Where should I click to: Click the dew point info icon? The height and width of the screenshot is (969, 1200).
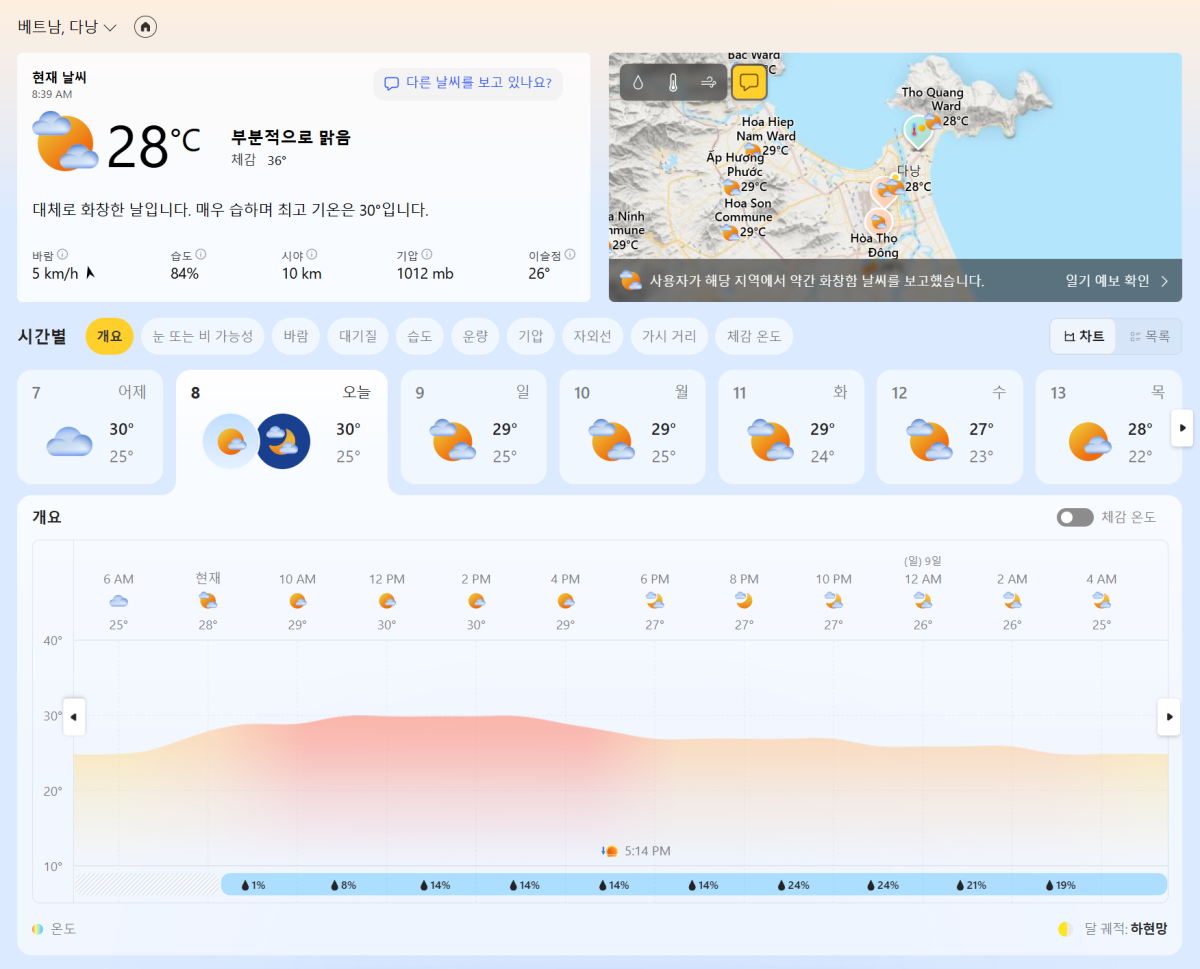(x=570, y=255)
